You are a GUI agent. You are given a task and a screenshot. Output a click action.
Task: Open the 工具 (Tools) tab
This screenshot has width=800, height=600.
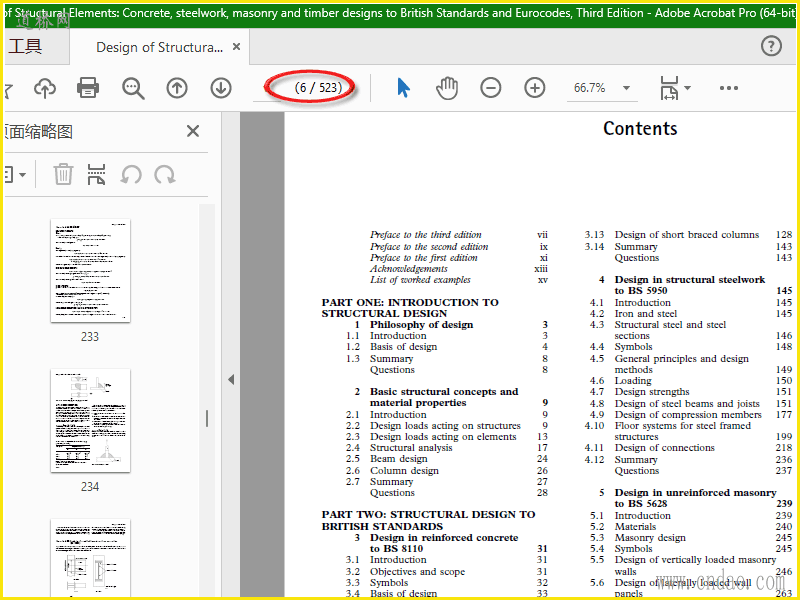click(x=26, y=47)
